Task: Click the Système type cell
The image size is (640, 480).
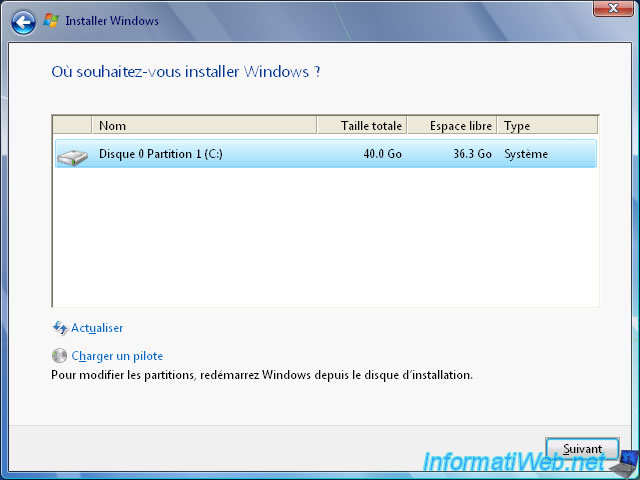Action: click(526, 154)
